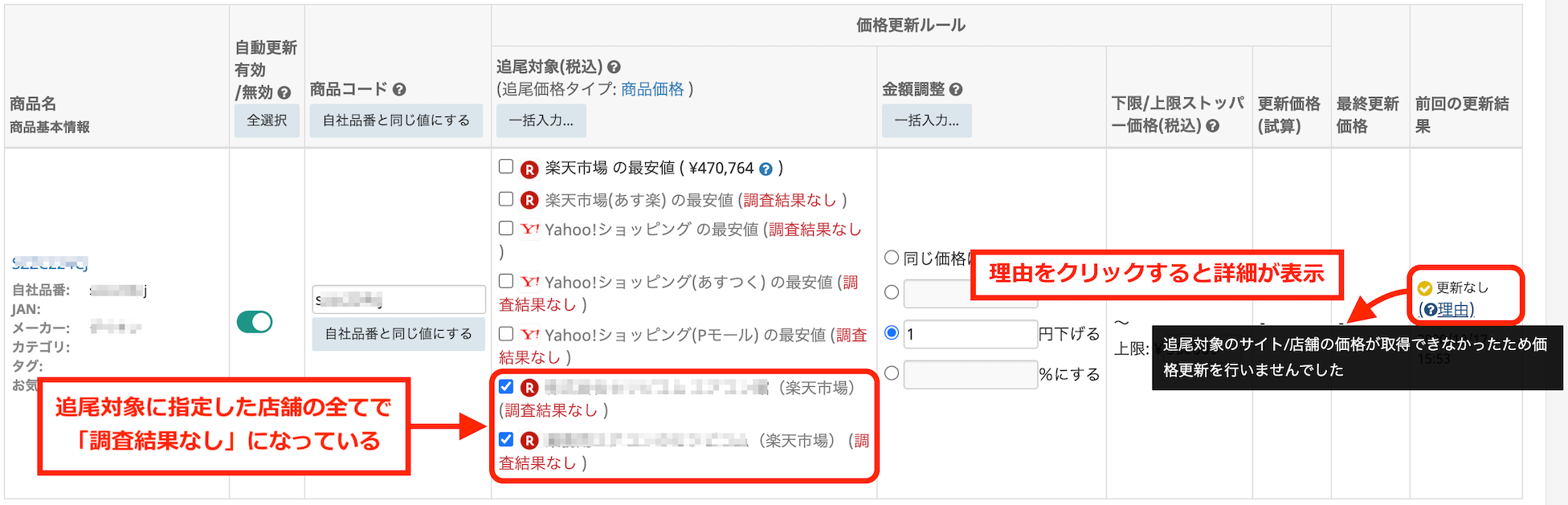Screen dimensions: 1568x505
Task: Click Yahoo icon on Yahoo!ショッピング(Pモール) row
Action: pyautogui.click(x=529, y=334)
